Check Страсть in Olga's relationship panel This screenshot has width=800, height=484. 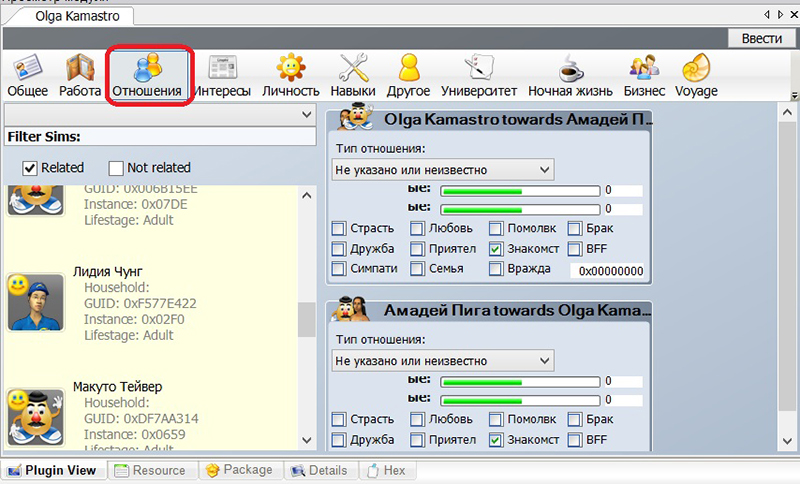[x=339, y=229]
